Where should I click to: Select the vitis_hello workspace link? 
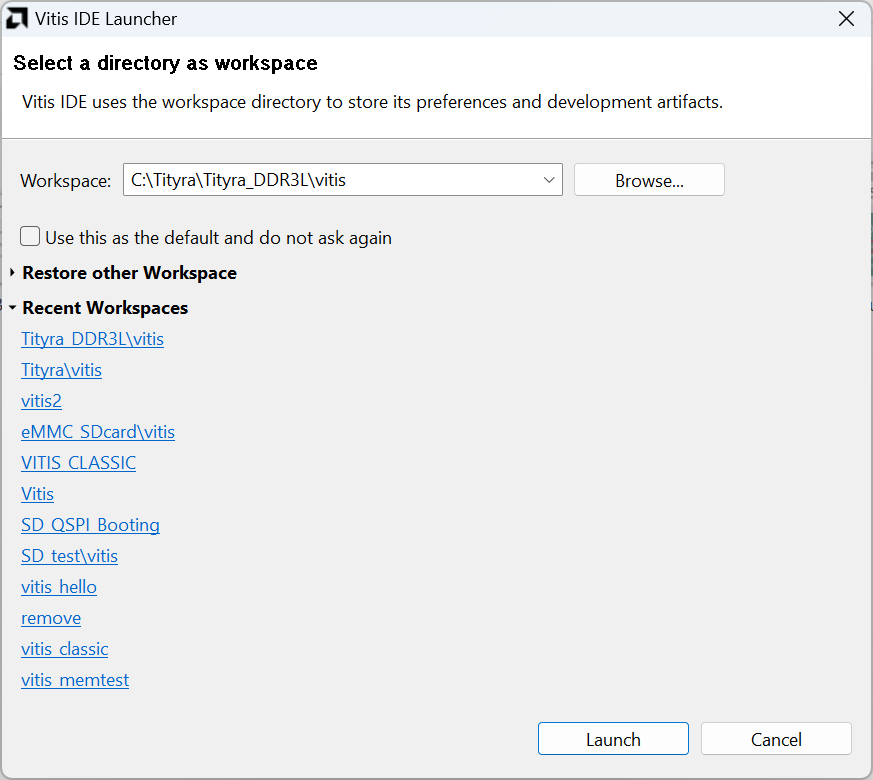59,587
